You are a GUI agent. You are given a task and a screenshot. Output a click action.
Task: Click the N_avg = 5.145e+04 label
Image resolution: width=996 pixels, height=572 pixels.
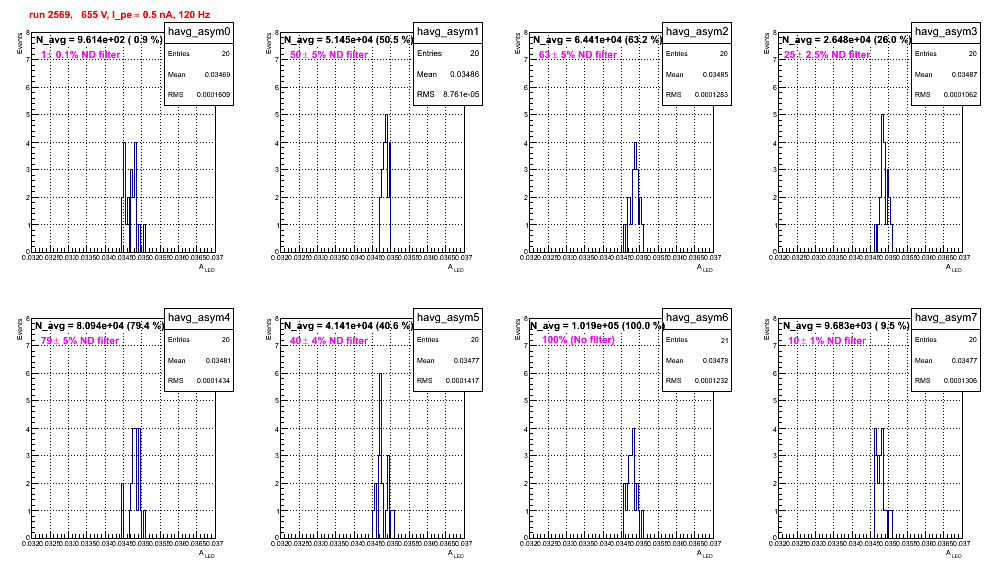tap(347, 39)
